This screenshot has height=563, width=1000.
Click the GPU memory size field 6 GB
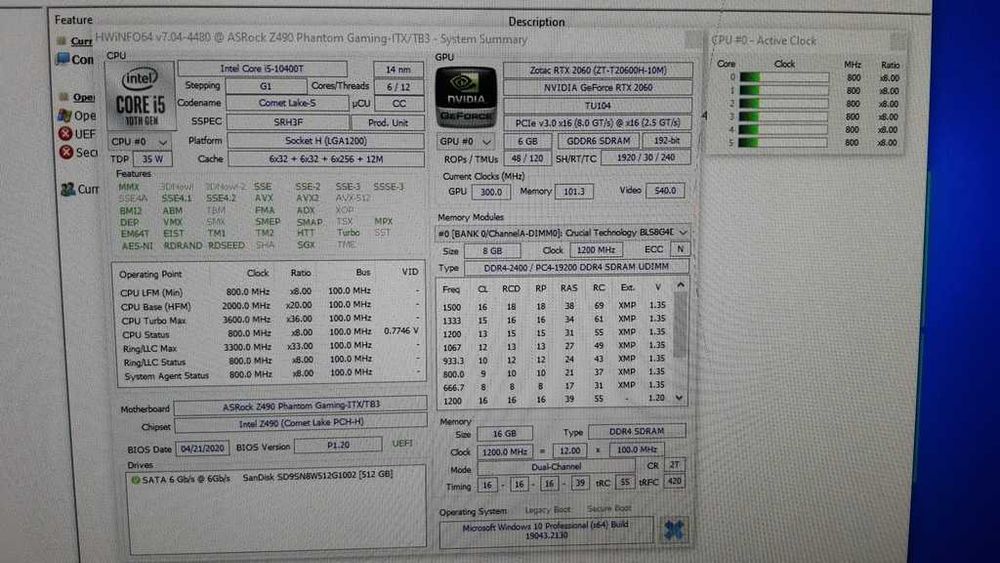tap(527, 141)
